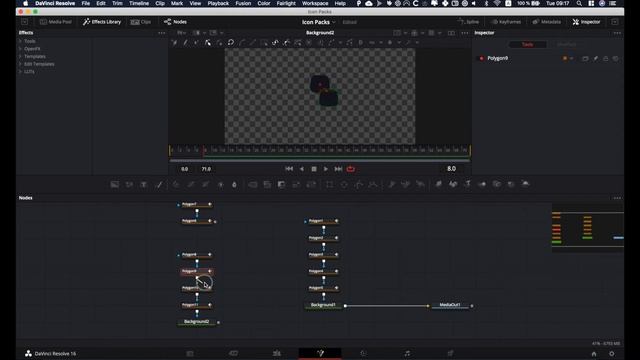Switch to the Modifiers tab in Inspector
The width and height of the screenshot is (640, 360).
pos(566,44)
